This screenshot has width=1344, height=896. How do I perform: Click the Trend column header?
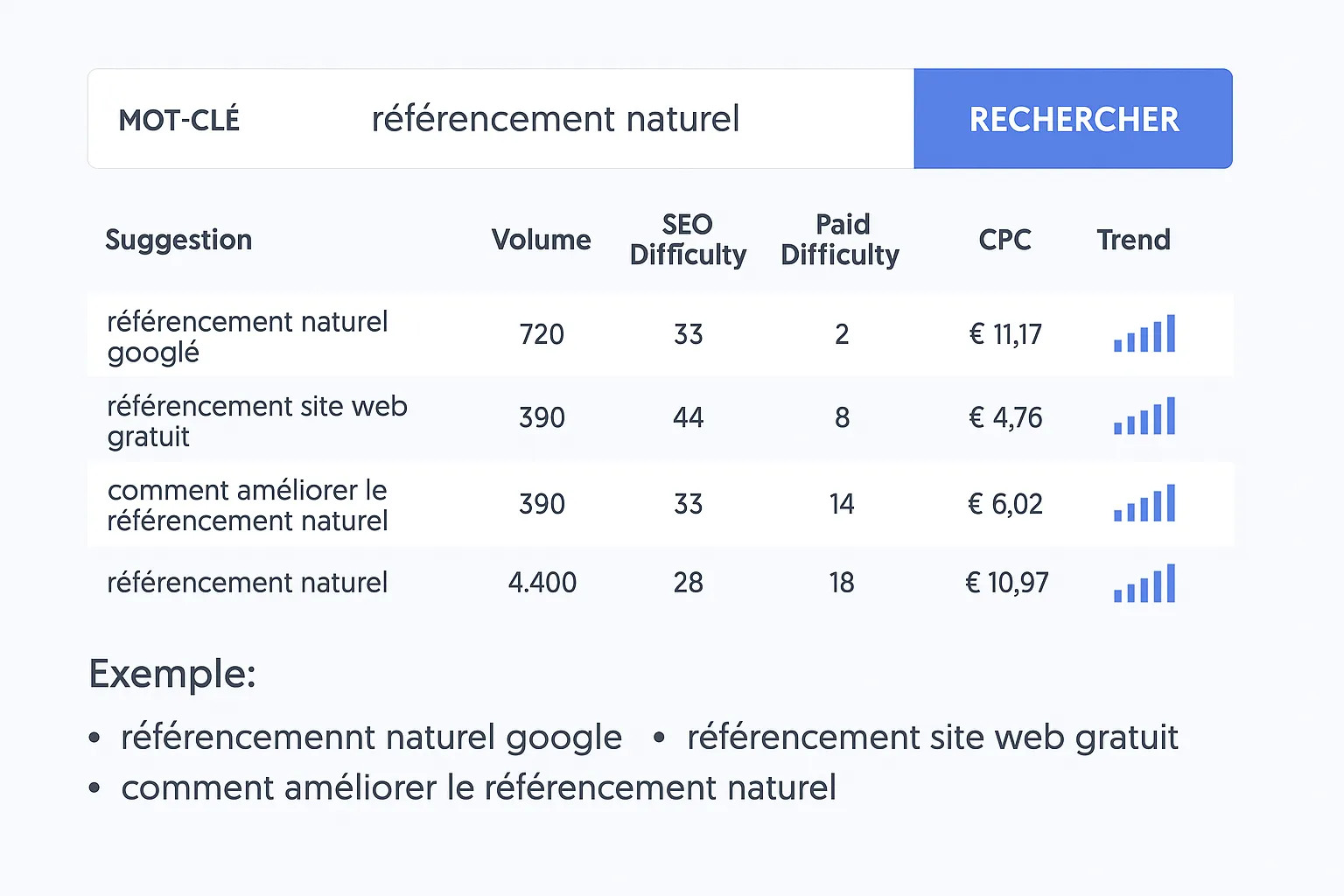tap(1133, 240)
